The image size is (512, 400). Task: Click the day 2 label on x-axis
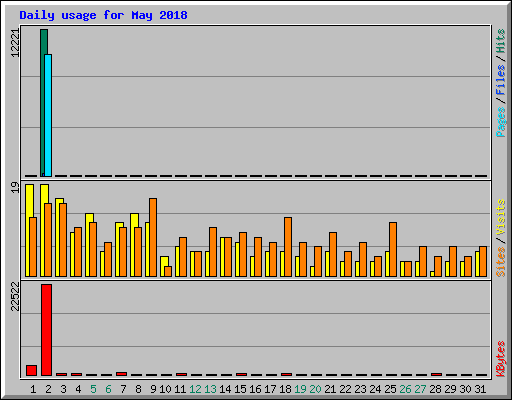48,389
